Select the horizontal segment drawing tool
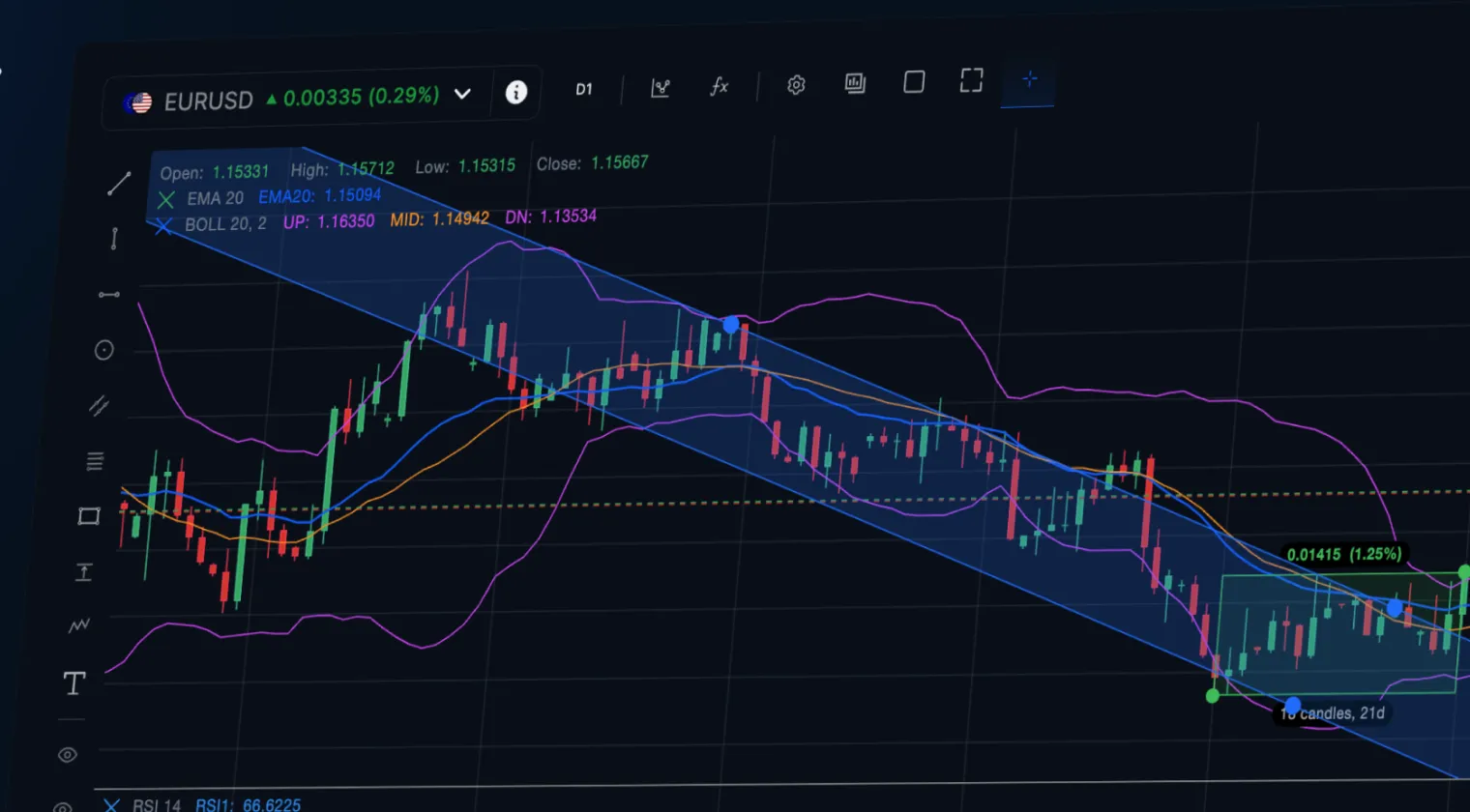Screen dimensions: 1470x812 coord(109,294)
